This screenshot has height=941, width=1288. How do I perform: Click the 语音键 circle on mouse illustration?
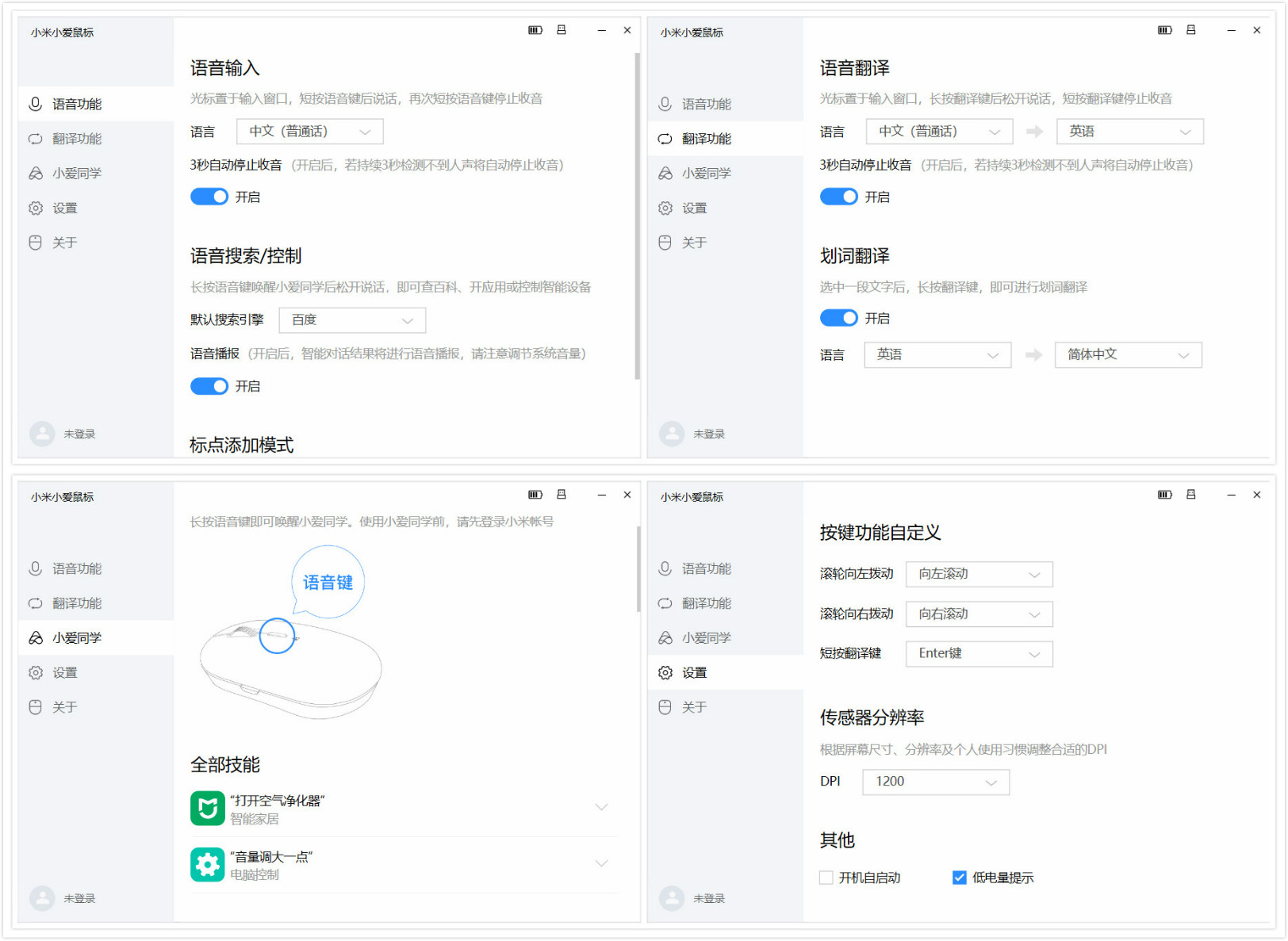278,636
